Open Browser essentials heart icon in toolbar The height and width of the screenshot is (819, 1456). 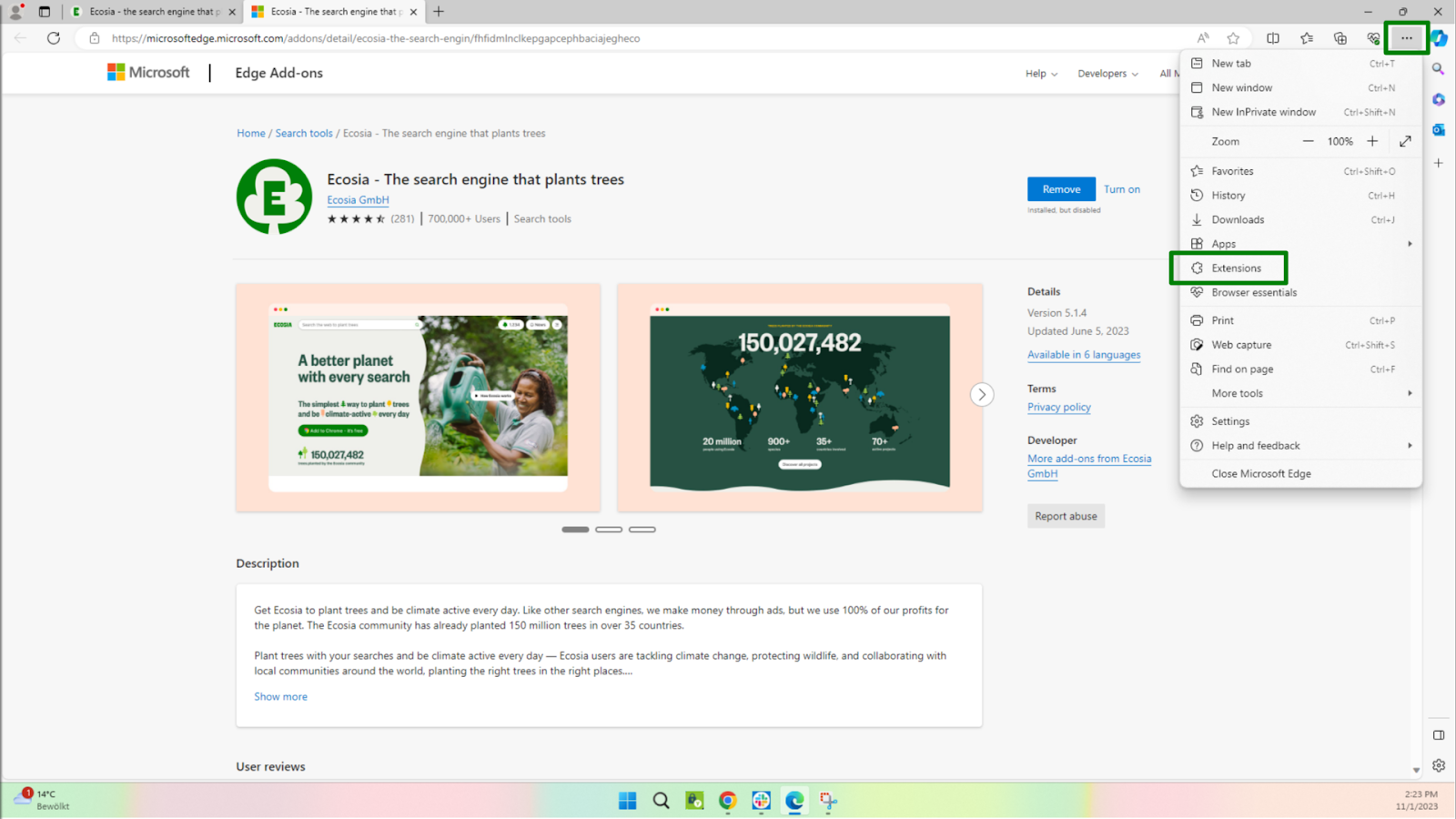pos(1373,38)
